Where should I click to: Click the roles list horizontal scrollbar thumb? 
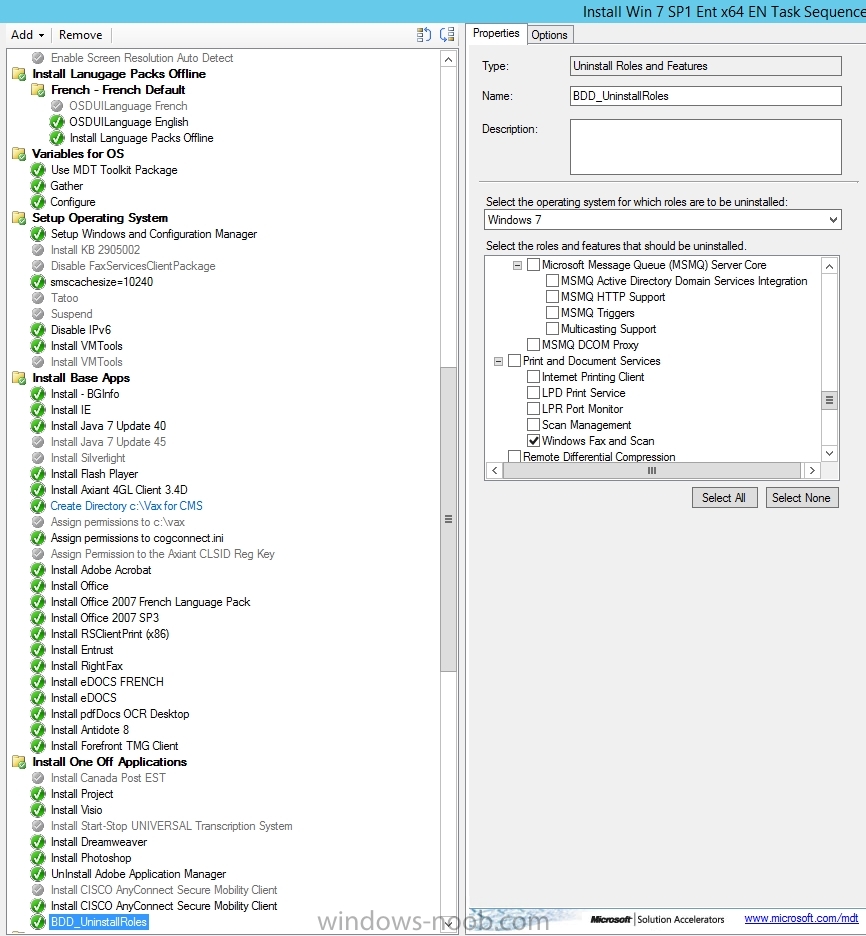[x=652, y=470]
